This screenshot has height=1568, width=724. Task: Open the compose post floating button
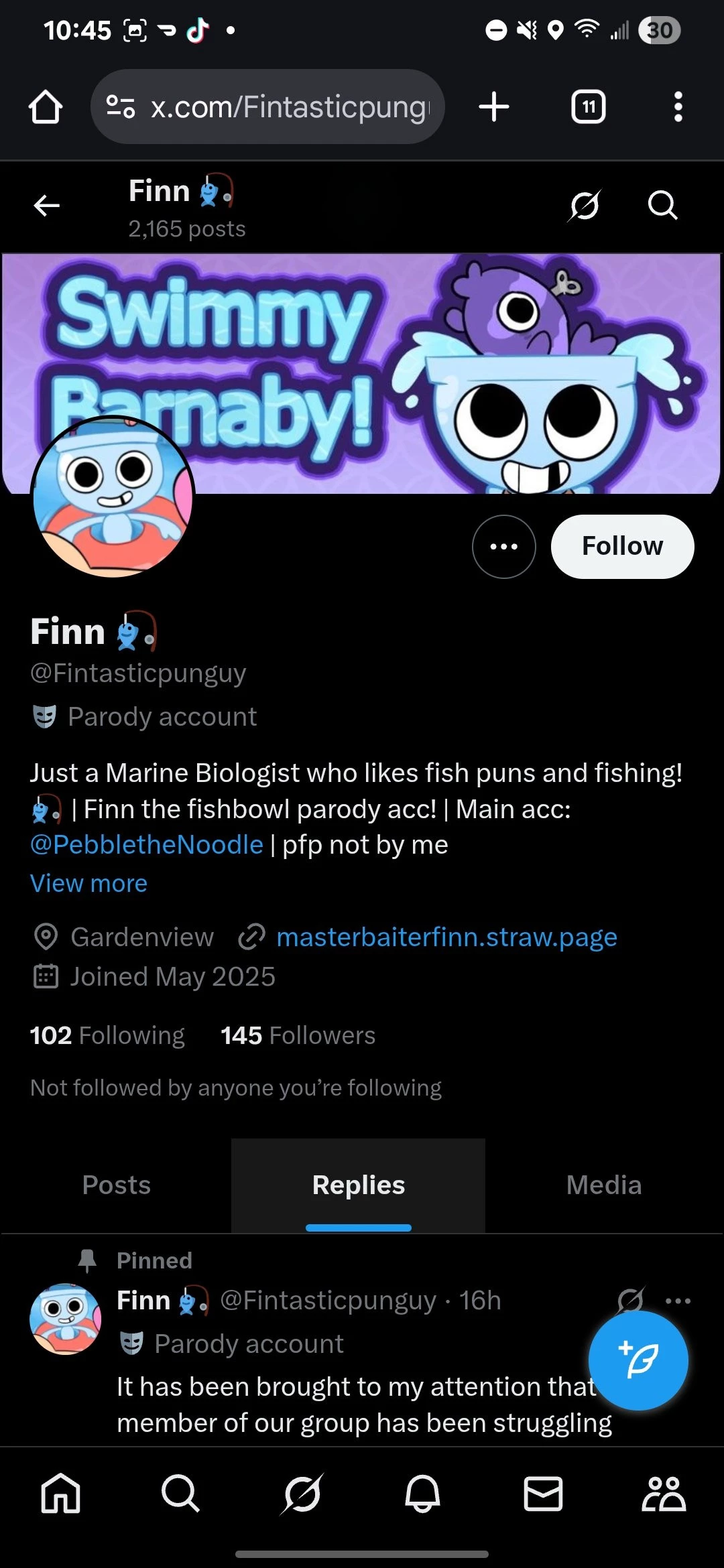click(x=638, y=1361)
